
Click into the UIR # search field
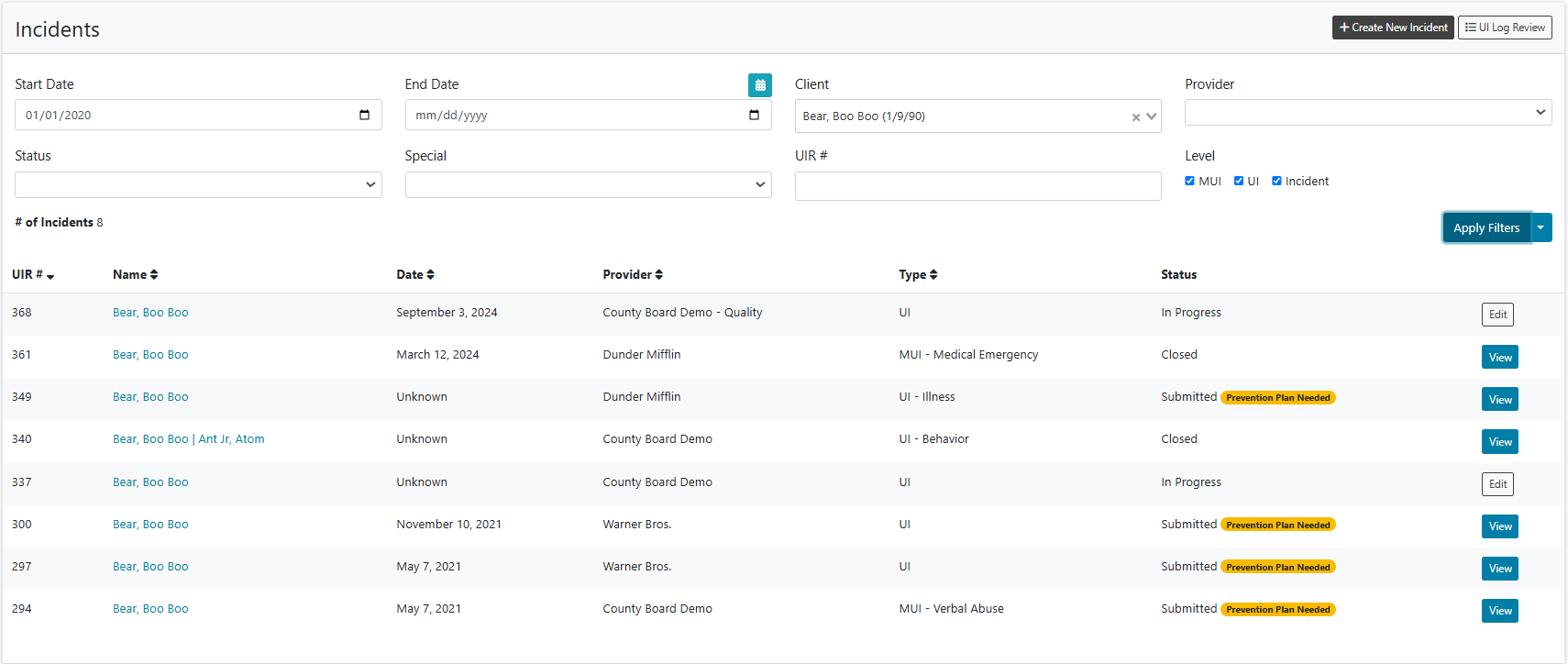click(x=977, y=186)
